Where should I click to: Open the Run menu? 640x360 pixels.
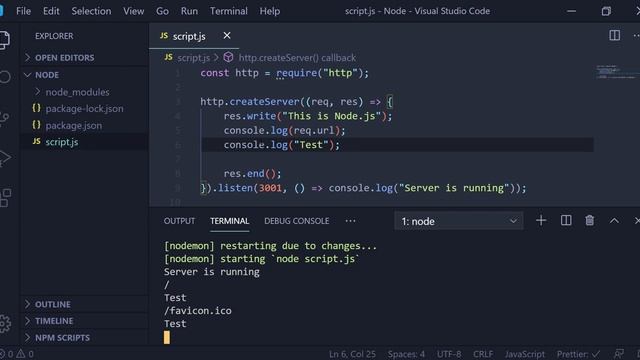[x=189, y=11]
